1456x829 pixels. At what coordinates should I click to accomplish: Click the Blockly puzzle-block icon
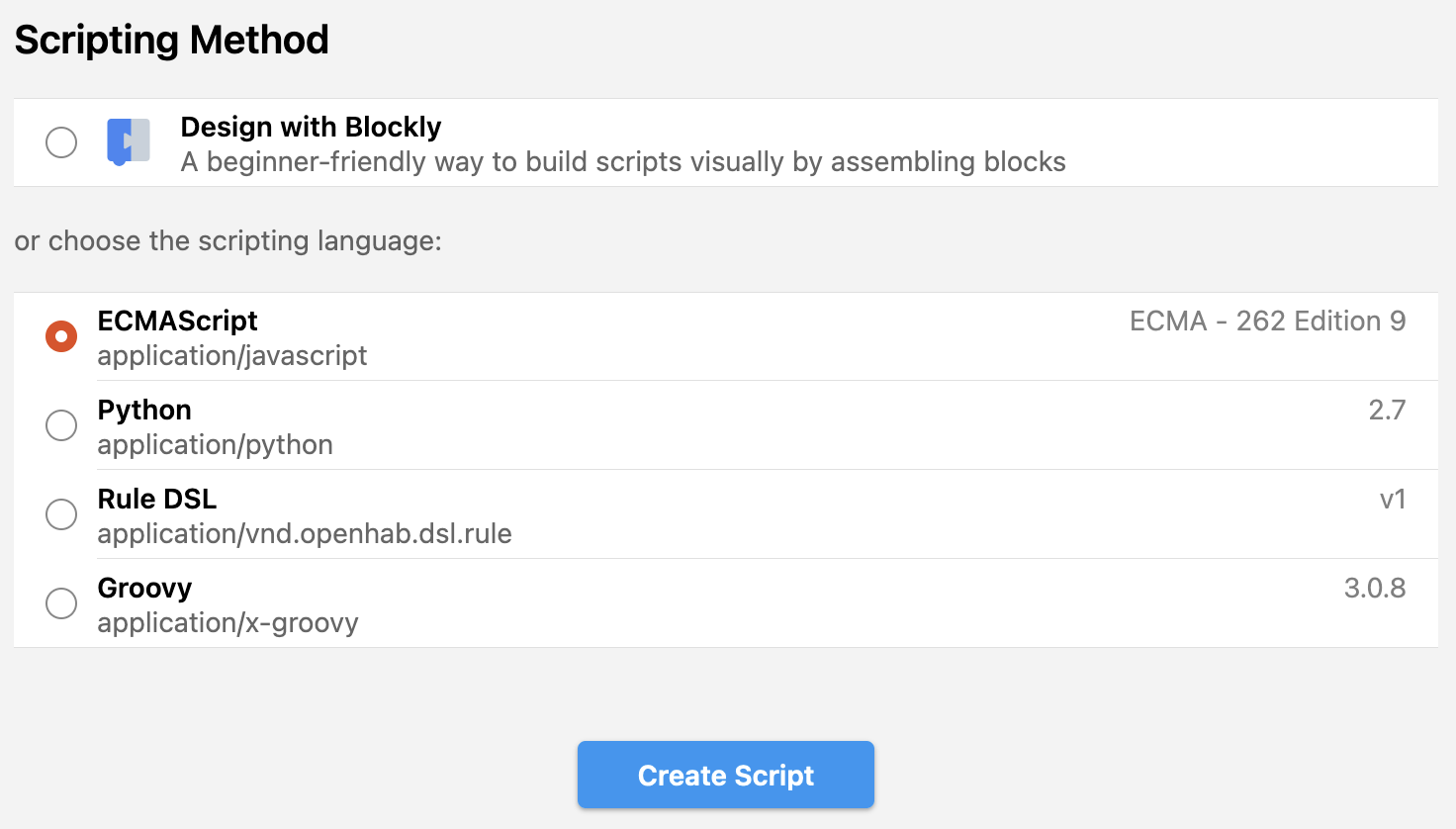129,141
